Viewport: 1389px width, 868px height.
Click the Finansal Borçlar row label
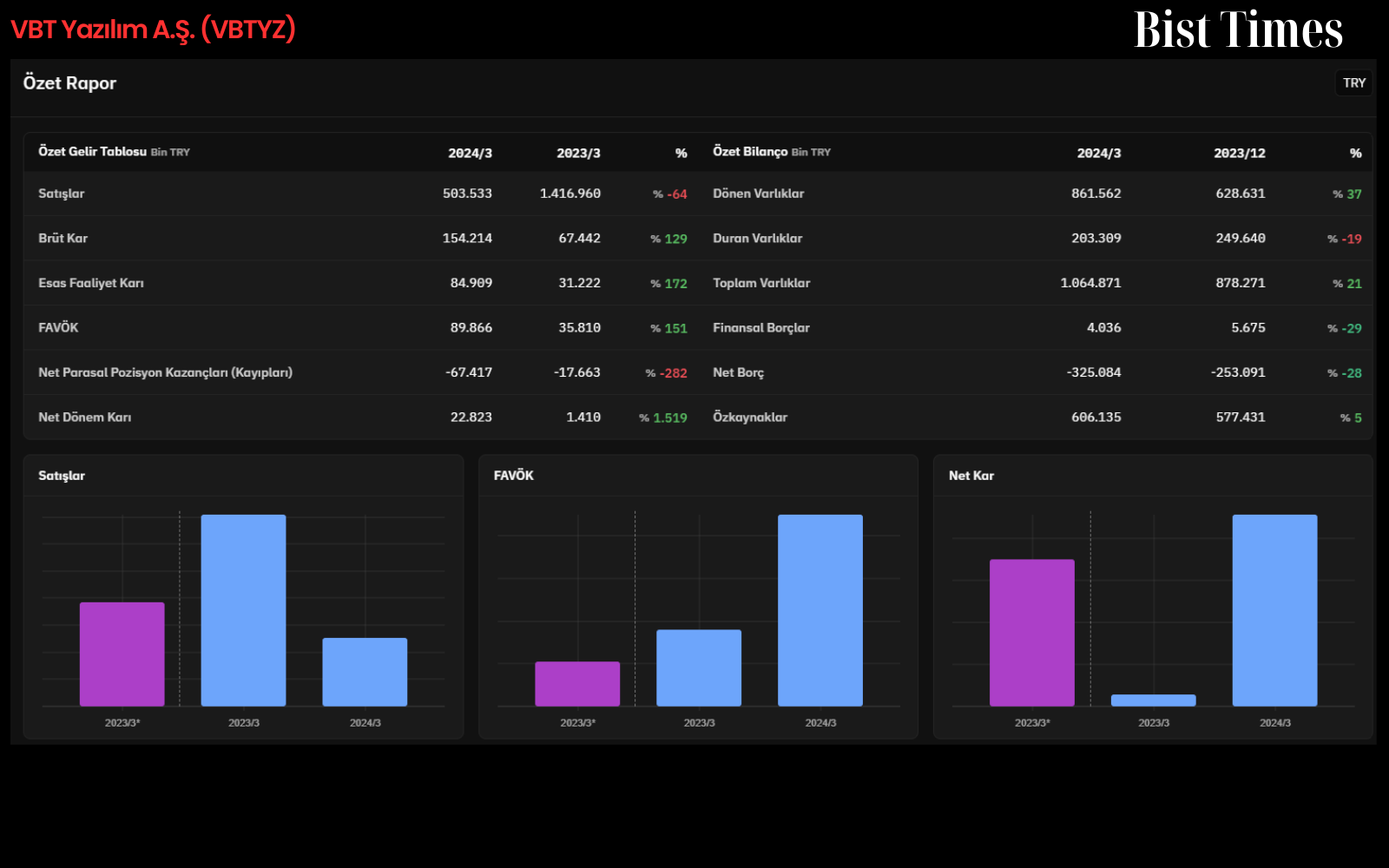pos(761,327)
